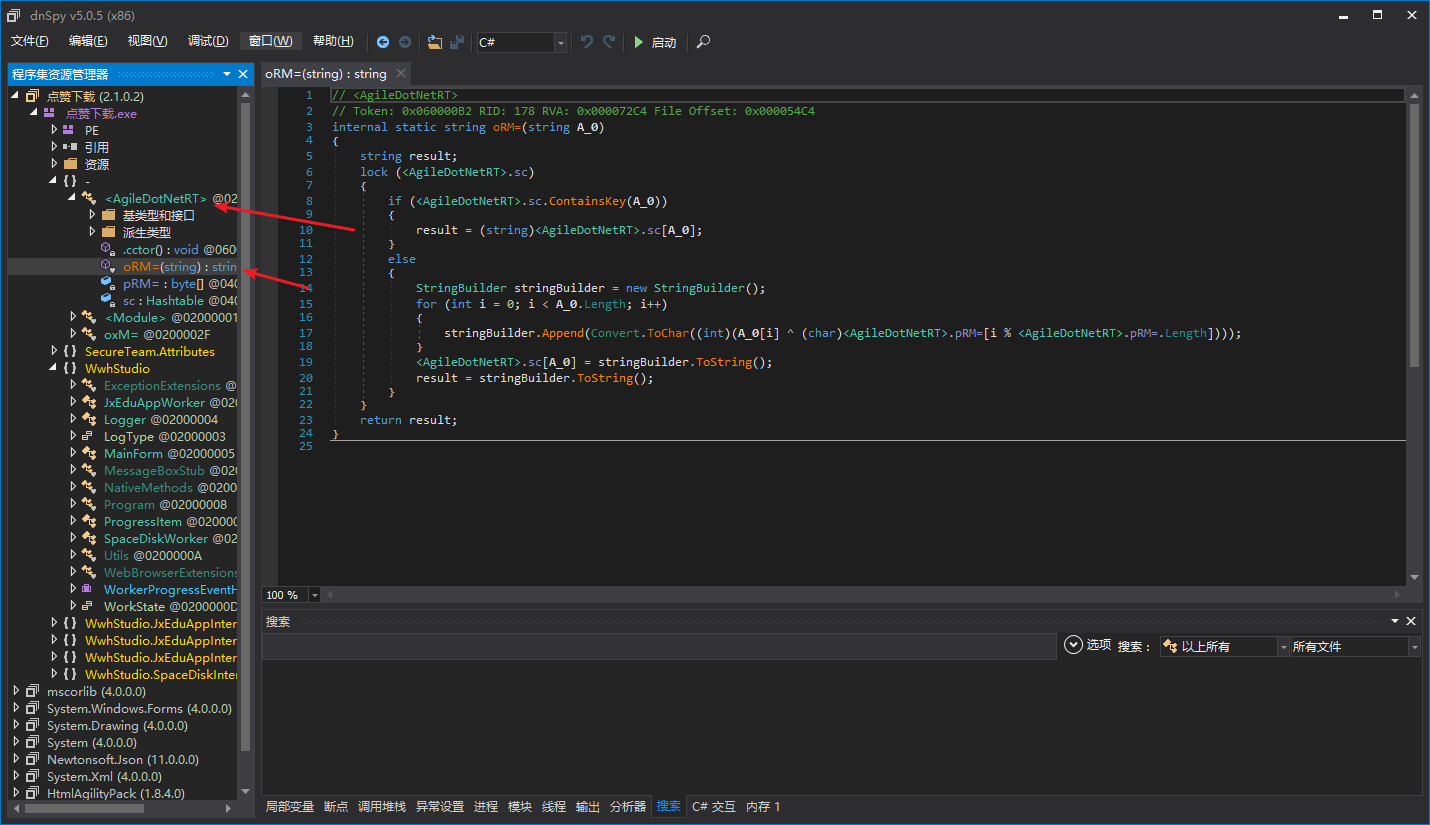The width and height of the screenshot is (1430, 825).
Task: Close the assembly explorer panel
Action: pos(243,74)
